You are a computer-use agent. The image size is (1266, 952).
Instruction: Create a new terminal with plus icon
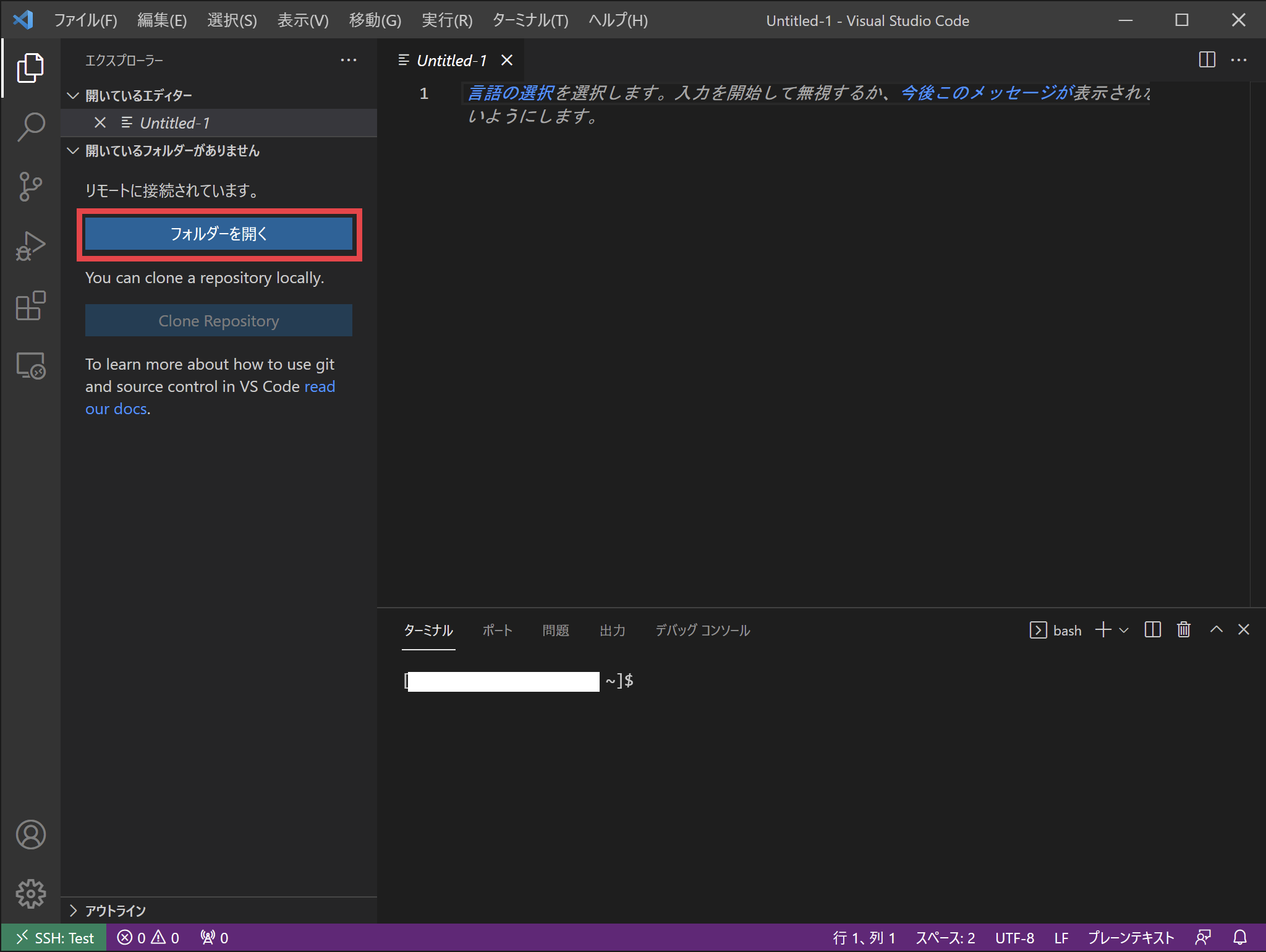click(1102, 630)
